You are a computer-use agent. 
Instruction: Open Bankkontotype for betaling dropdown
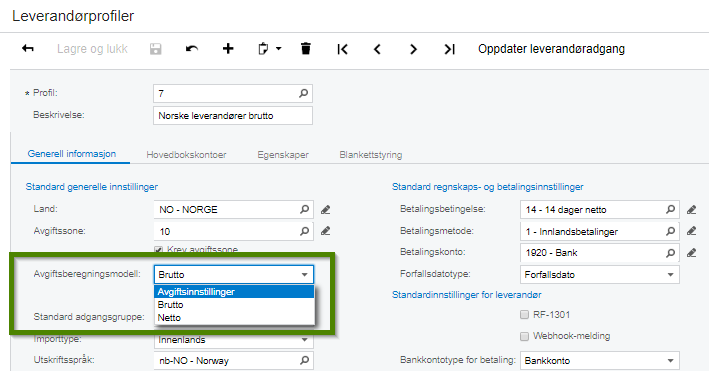tap(600, 361)
